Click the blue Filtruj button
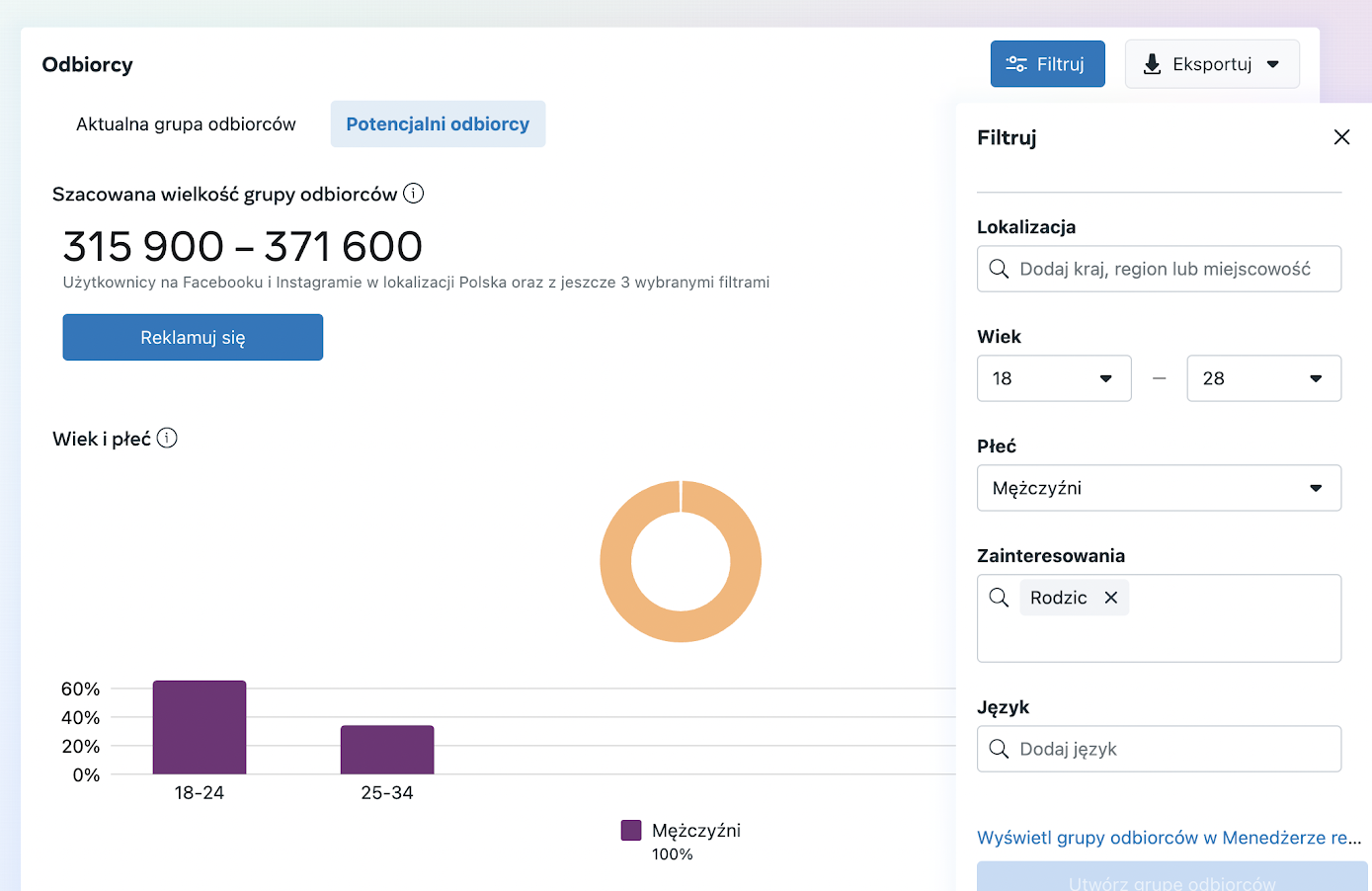Screen dimensions: 1372x891 [x=1047, y=64]
